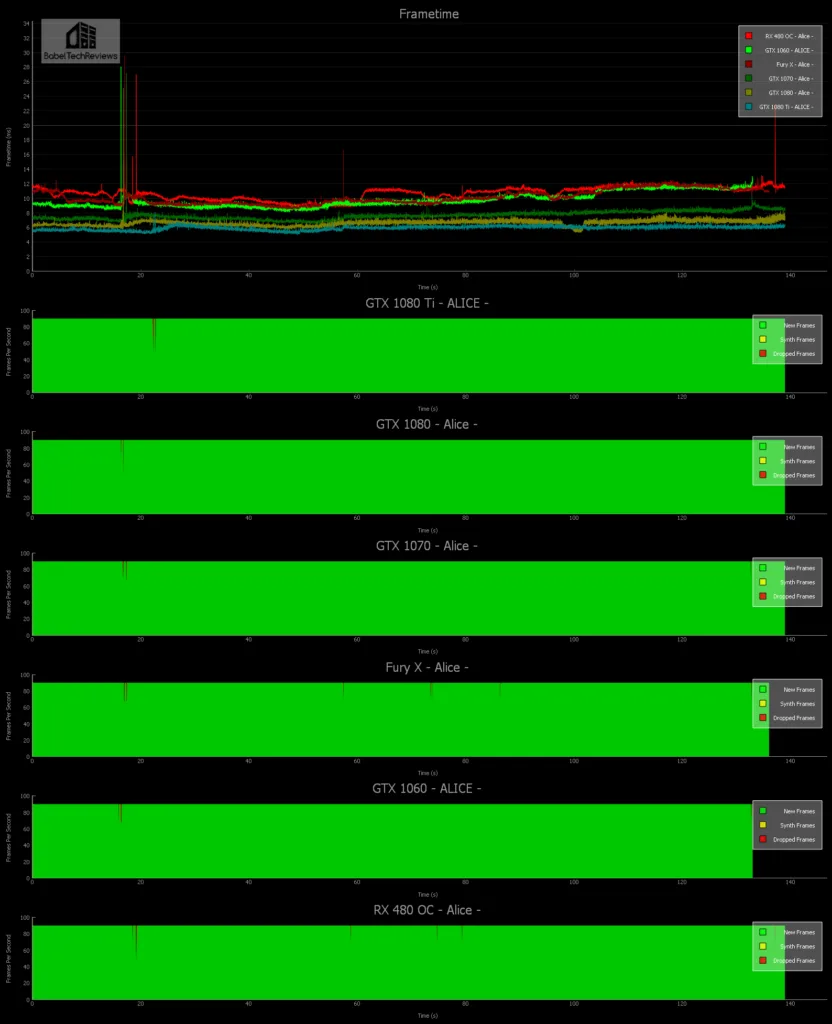Toggle Synth Frames swatch in Fury X chart
Image resolution: width=832 pixels, height=1024 pixels.
pyautogui.click(x=763, y=704)
